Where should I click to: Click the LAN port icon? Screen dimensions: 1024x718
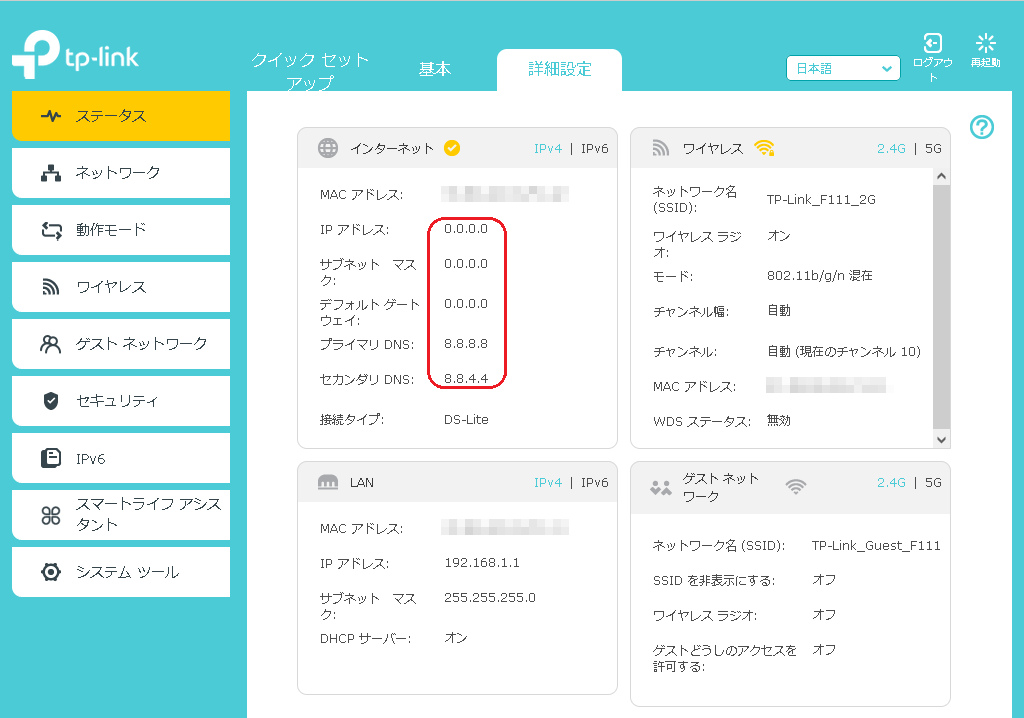(328, 482)
